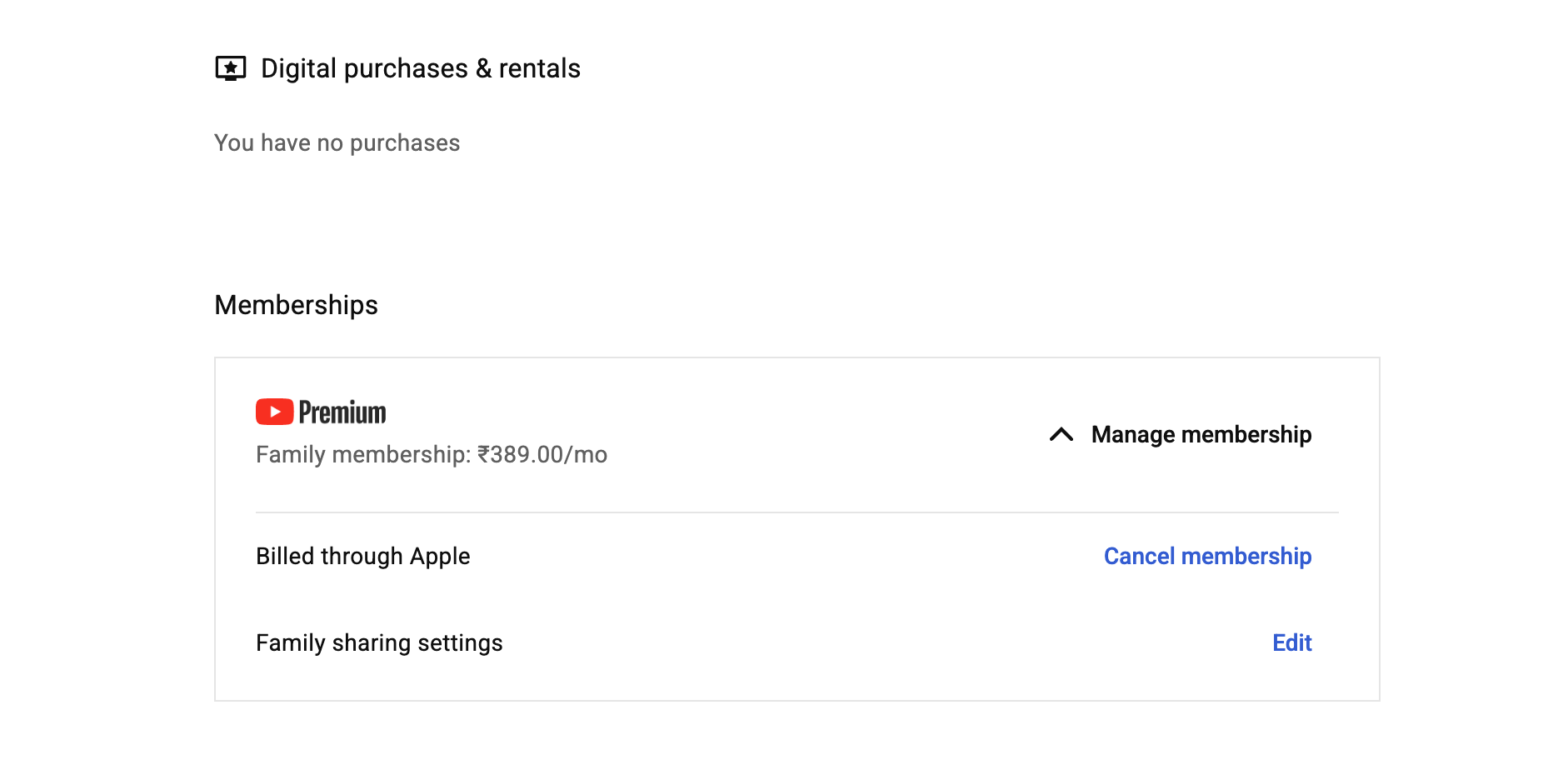
Task: Click the "Family sharing settings" row label
Action: click(379, 642)
